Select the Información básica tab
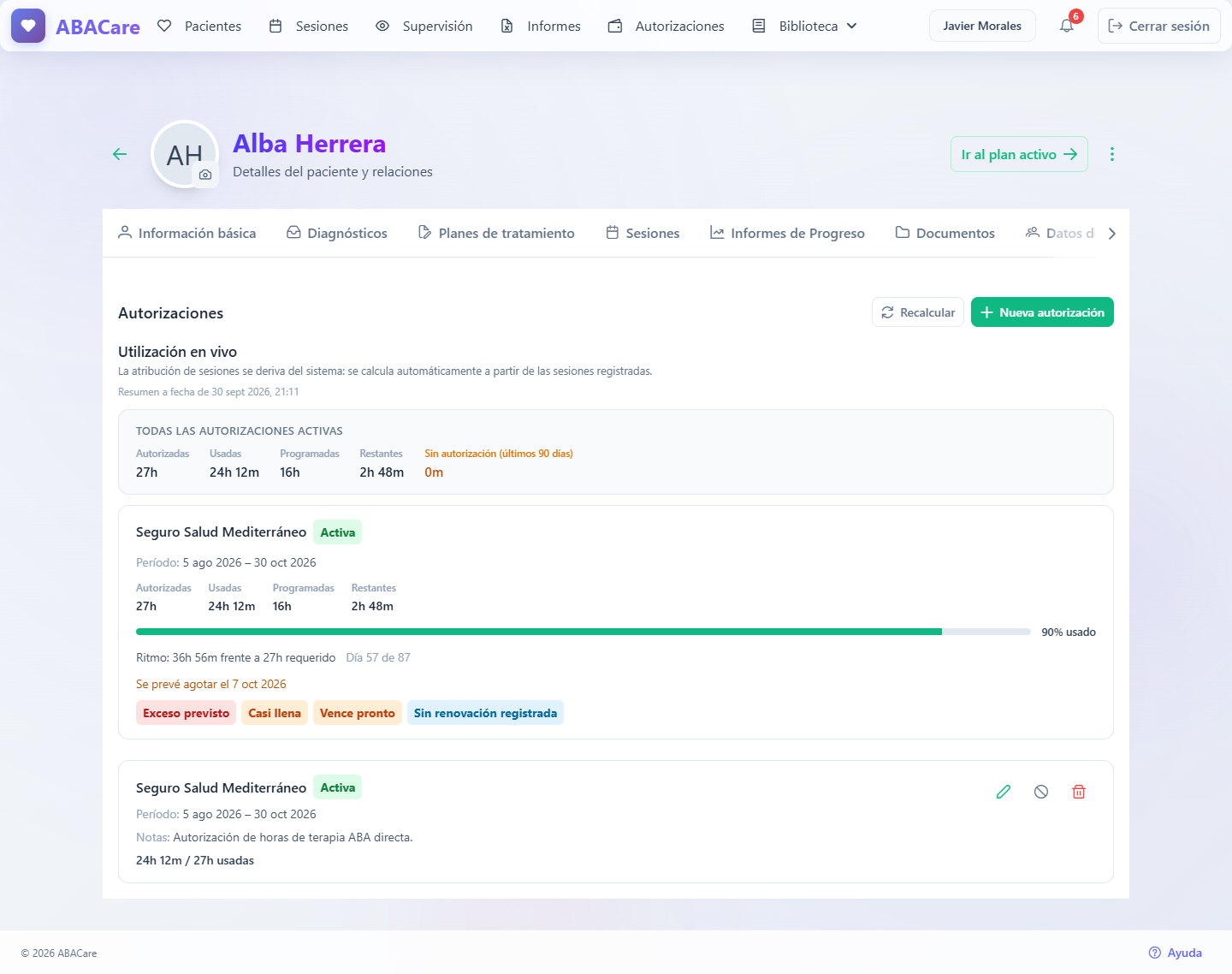 coord(187,233)
